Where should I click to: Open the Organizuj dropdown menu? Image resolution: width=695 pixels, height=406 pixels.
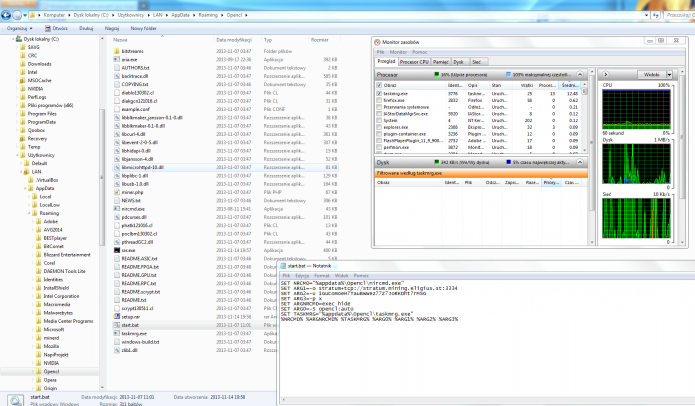pos(20,28)
